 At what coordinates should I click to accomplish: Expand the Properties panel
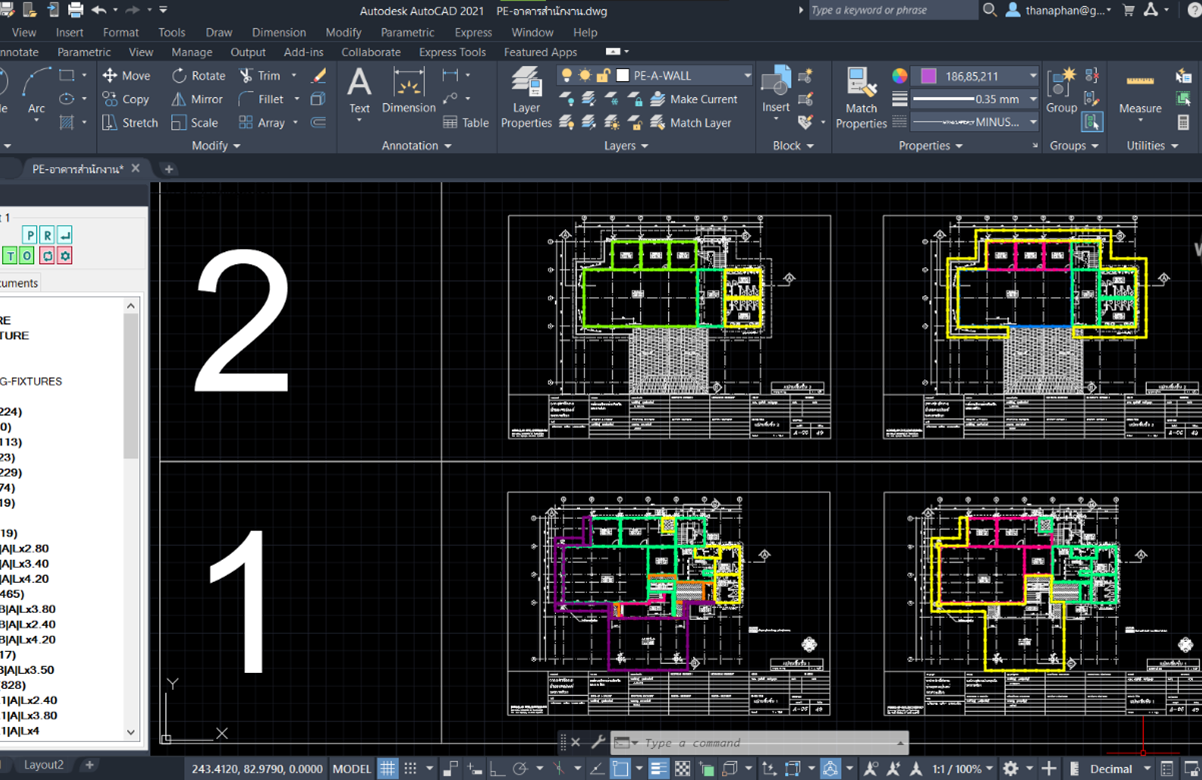931,145
